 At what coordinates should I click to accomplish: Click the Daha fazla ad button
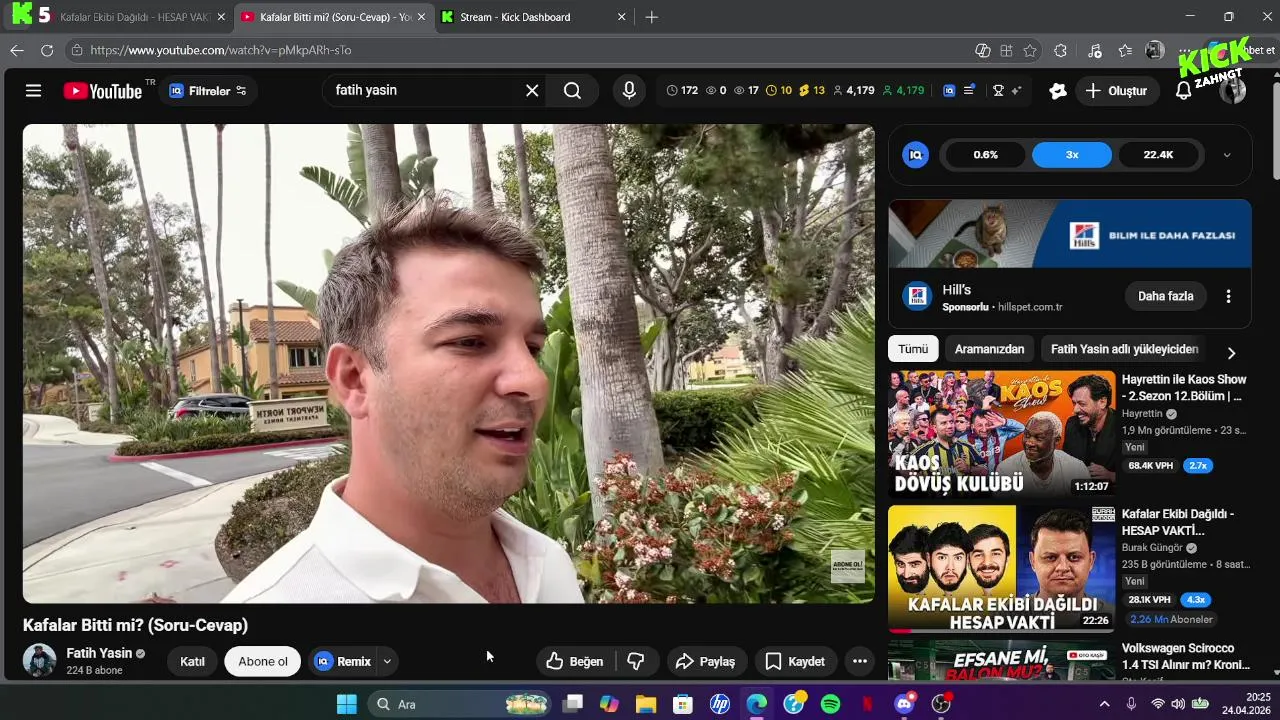click(1166, 296)
